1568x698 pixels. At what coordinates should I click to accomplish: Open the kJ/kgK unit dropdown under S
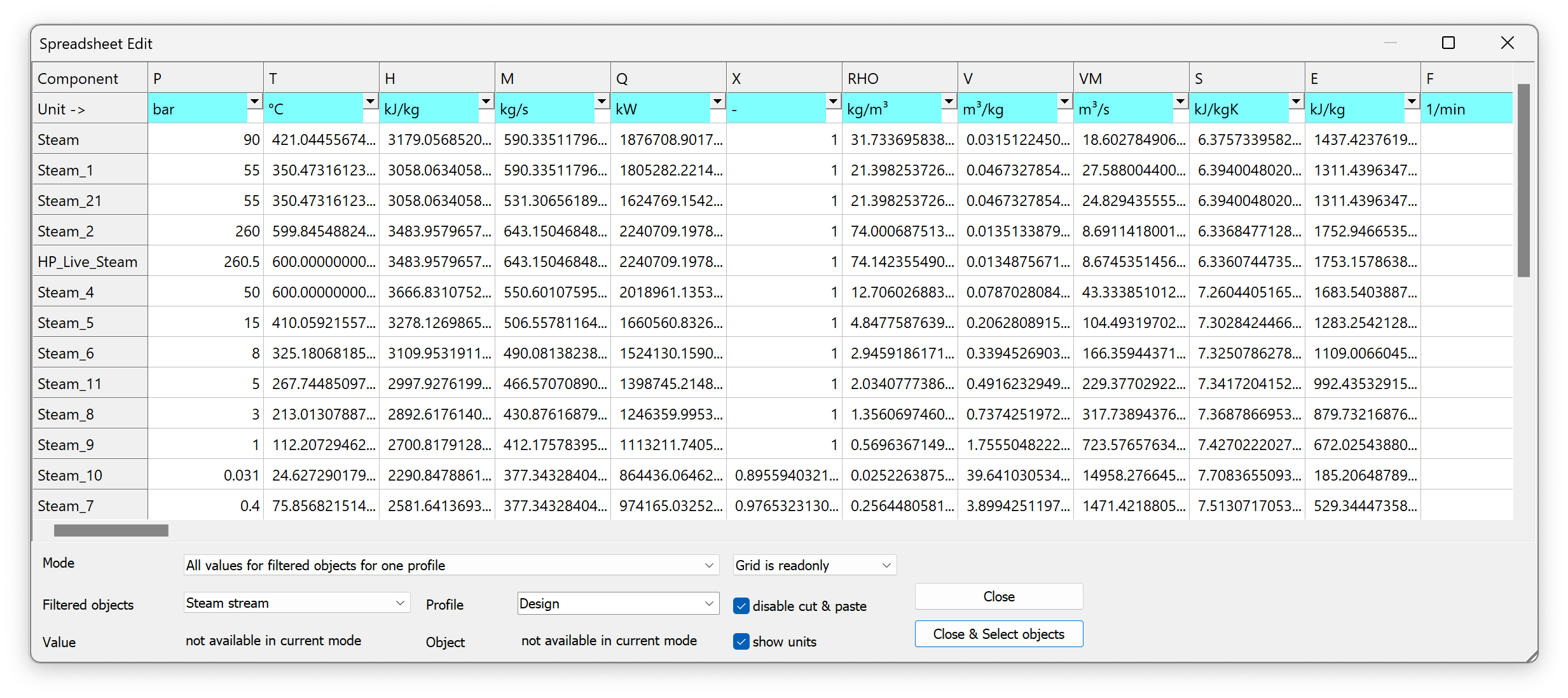[x=1296, y=102]
